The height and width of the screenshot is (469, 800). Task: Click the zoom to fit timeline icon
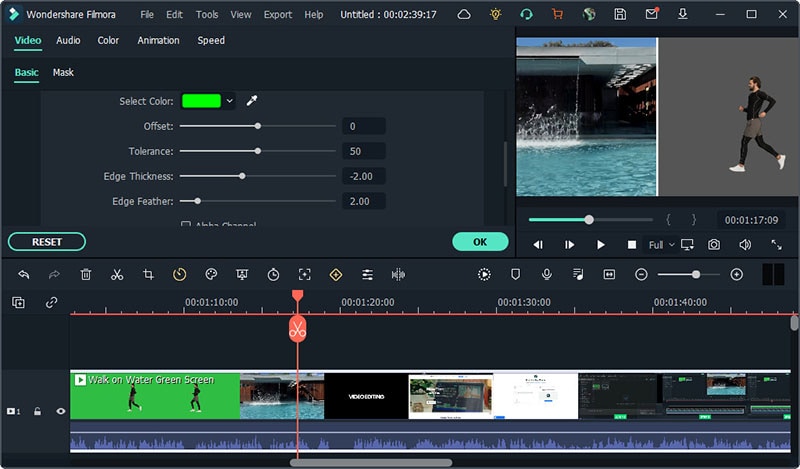tap(609, 275)
